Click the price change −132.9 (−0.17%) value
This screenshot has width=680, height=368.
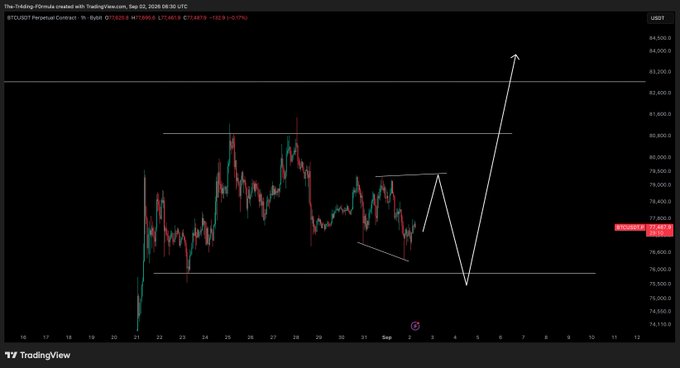point(228,18)
